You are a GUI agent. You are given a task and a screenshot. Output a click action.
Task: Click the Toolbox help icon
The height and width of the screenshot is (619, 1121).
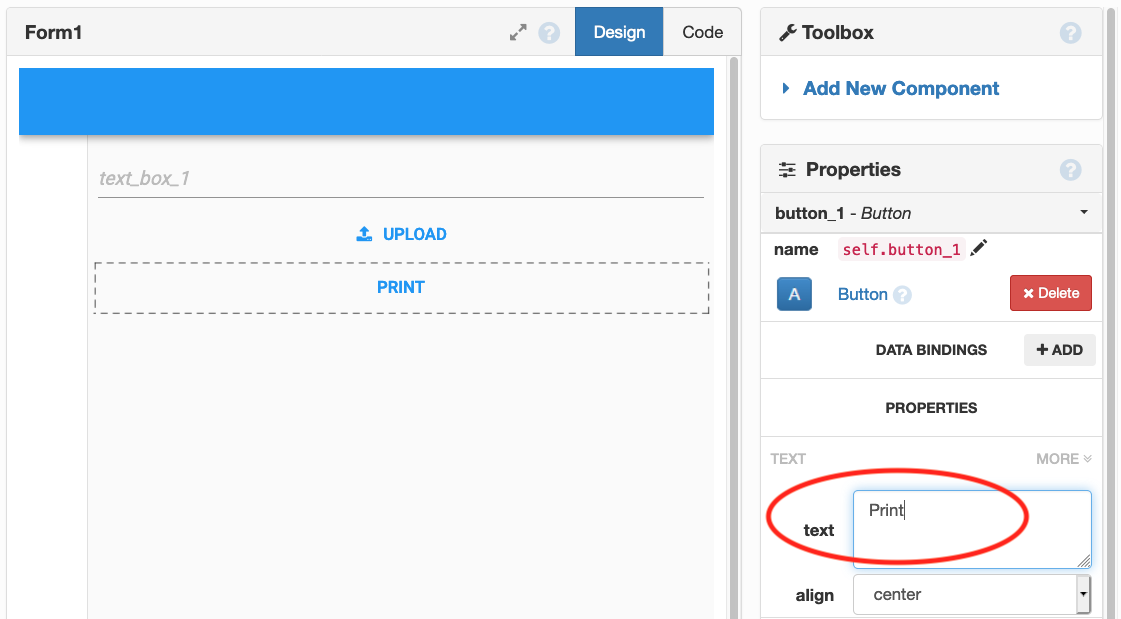click(x=1071, y=32)
